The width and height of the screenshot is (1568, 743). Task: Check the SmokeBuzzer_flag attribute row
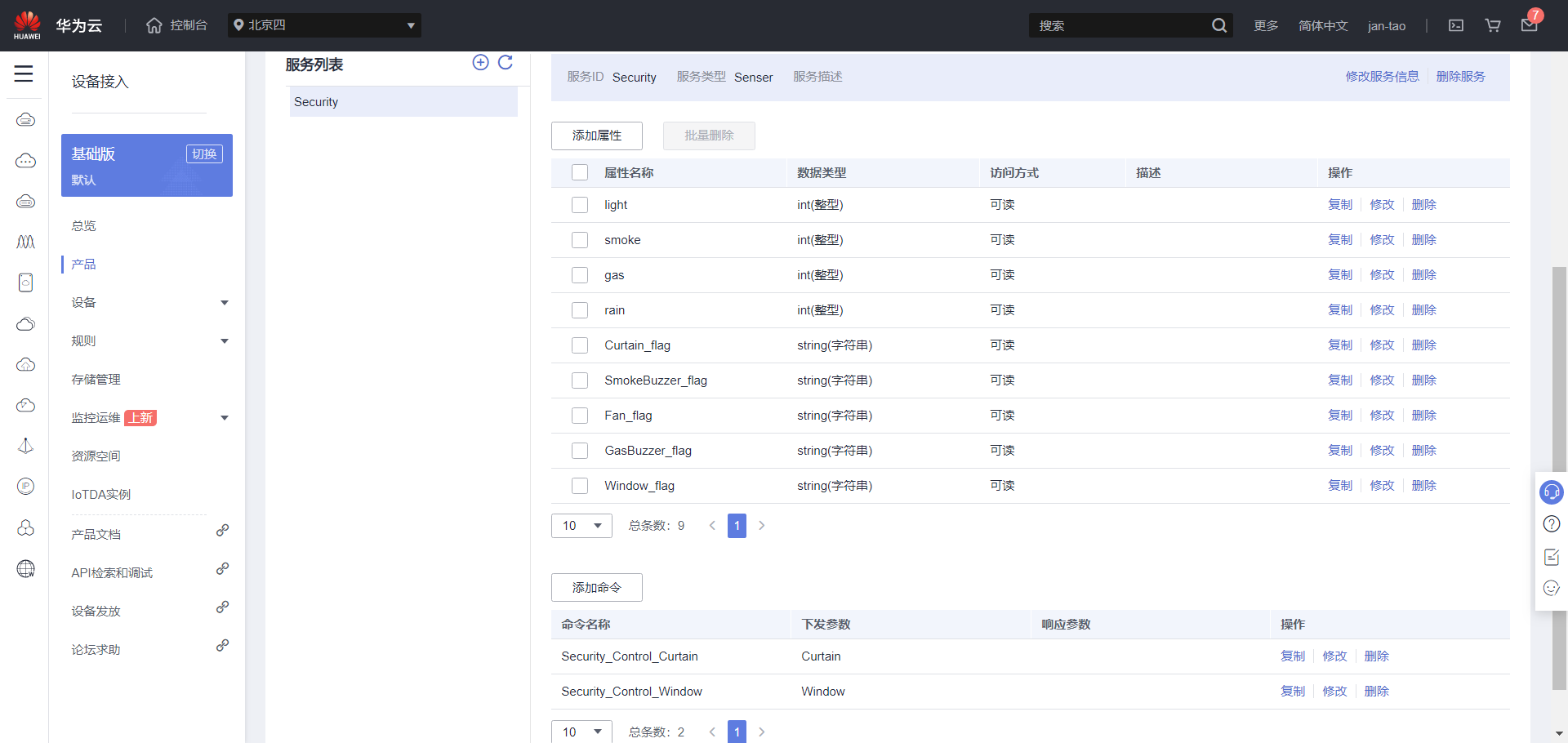(580, 380)
